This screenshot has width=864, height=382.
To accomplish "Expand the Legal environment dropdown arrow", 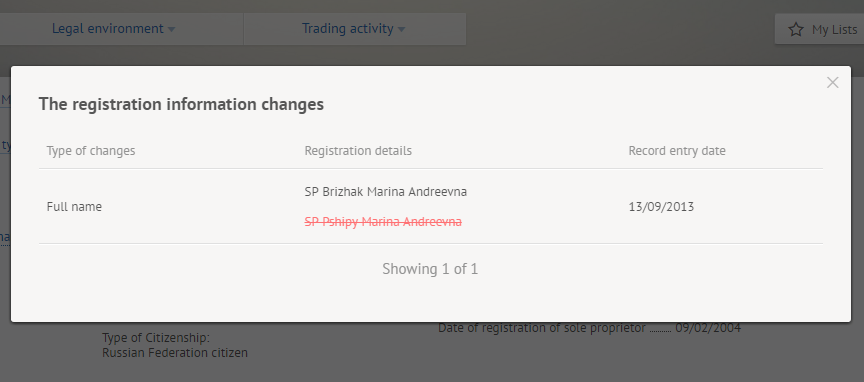I will [171, 30].
